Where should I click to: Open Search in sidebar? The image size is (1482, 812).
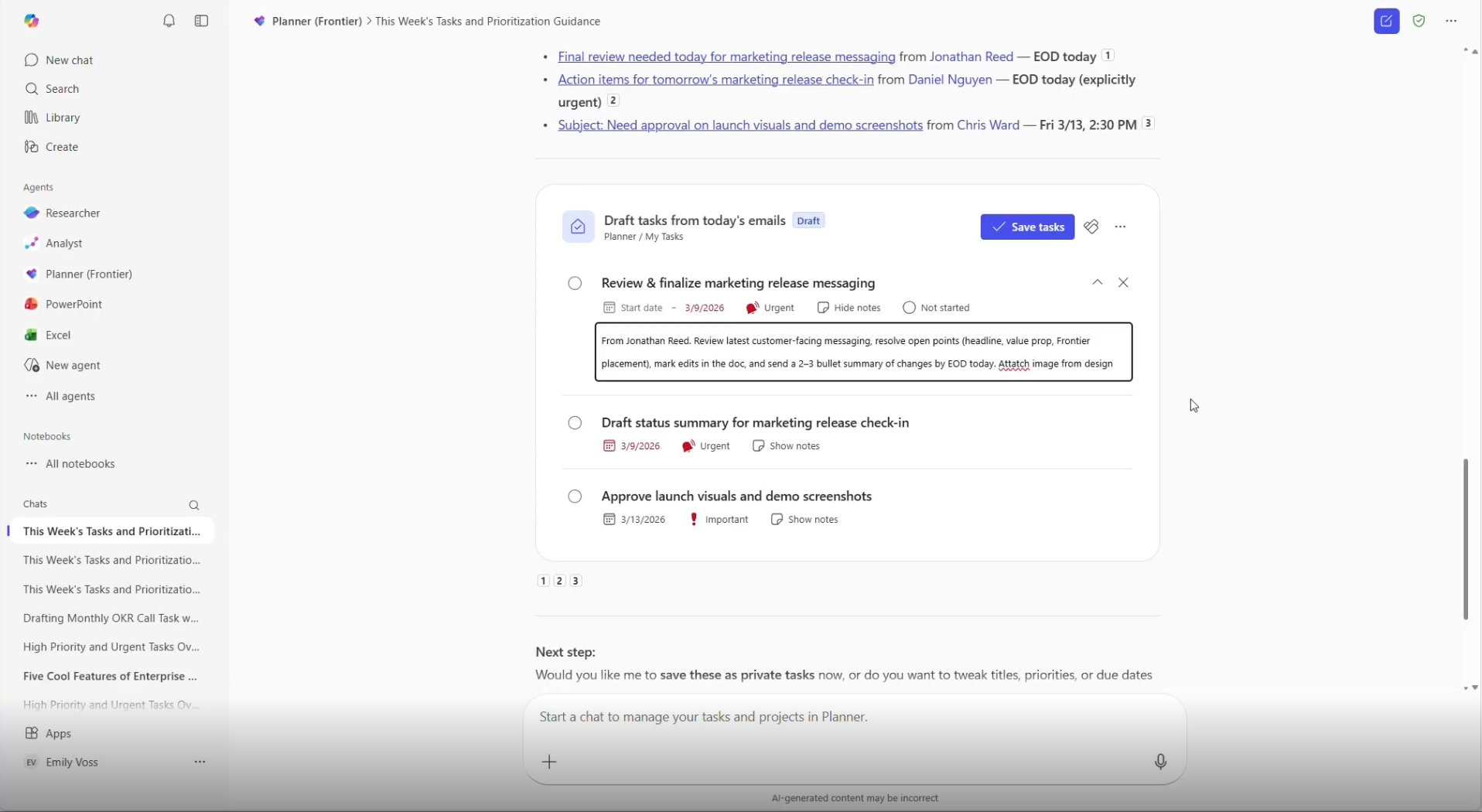pos(52,89)
